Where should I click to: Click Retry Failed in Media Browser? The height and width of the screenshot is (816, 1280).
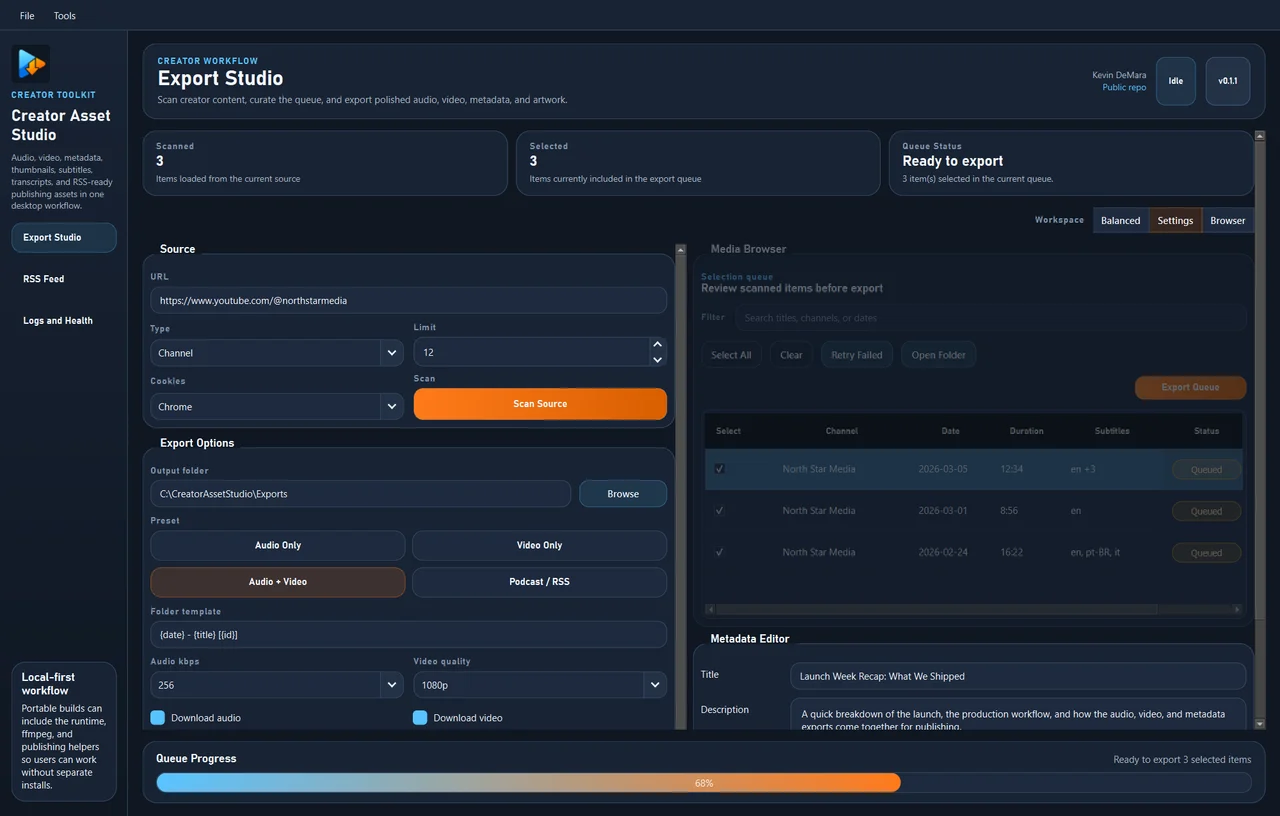(857, 355)
